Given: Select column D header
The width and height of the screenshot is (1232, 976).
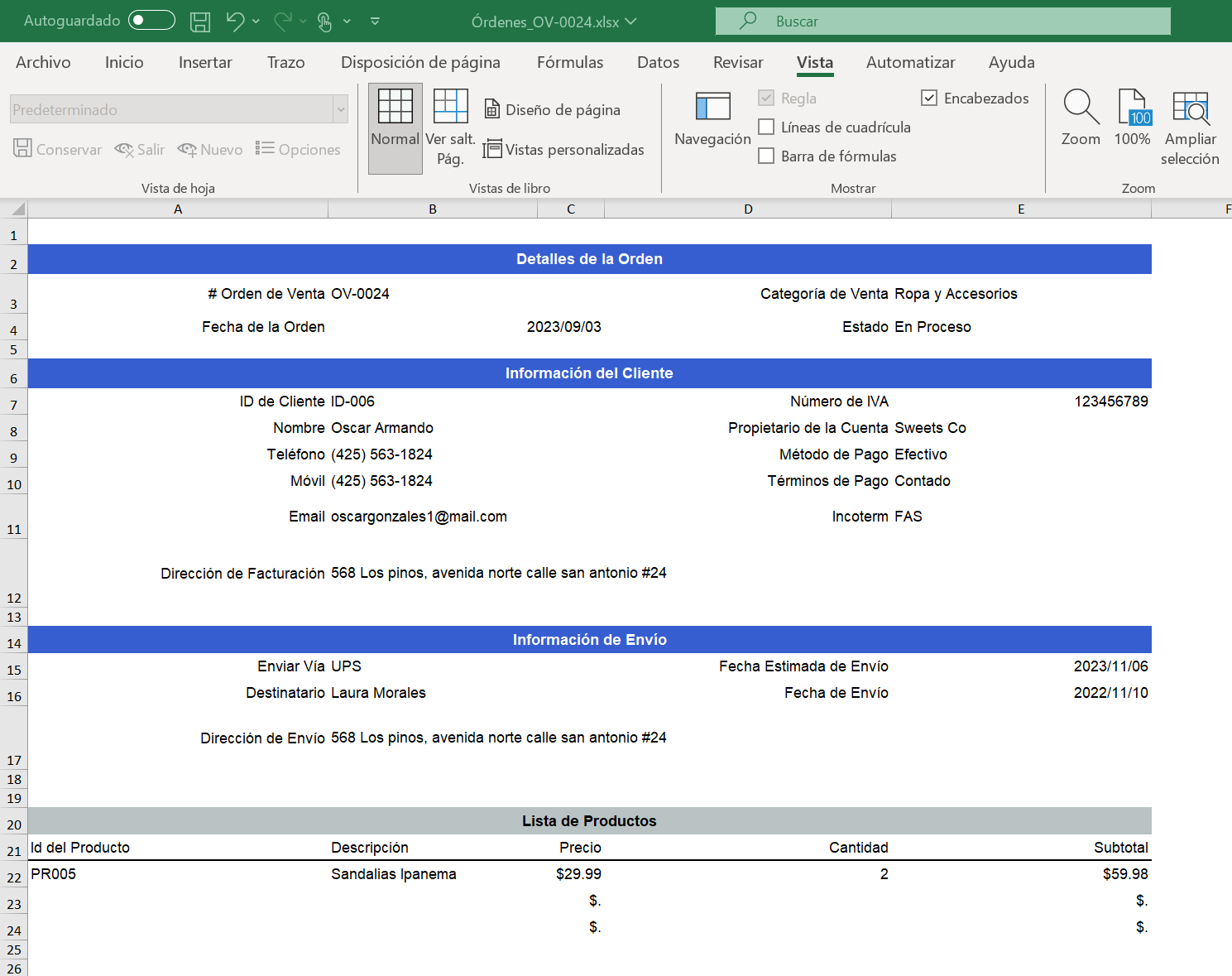Looking at the screenshot, I should (x=748, y=209).
